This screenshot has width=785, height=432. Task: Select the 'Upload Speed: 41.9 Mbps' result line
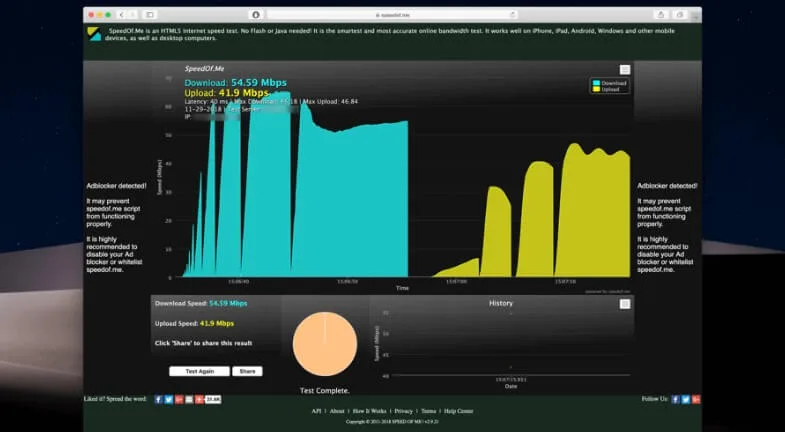point(194,323)
